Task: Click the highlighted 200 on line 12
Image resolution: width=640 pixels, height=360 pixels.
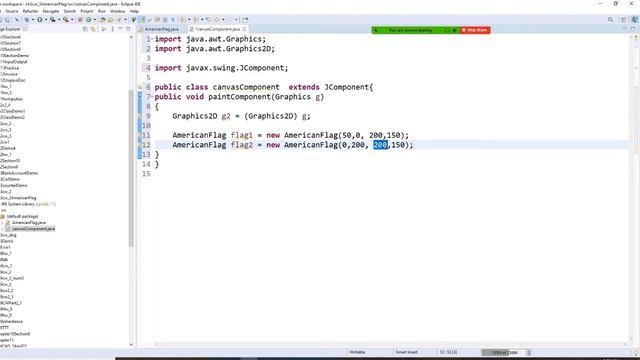Action: pos(380,145)
